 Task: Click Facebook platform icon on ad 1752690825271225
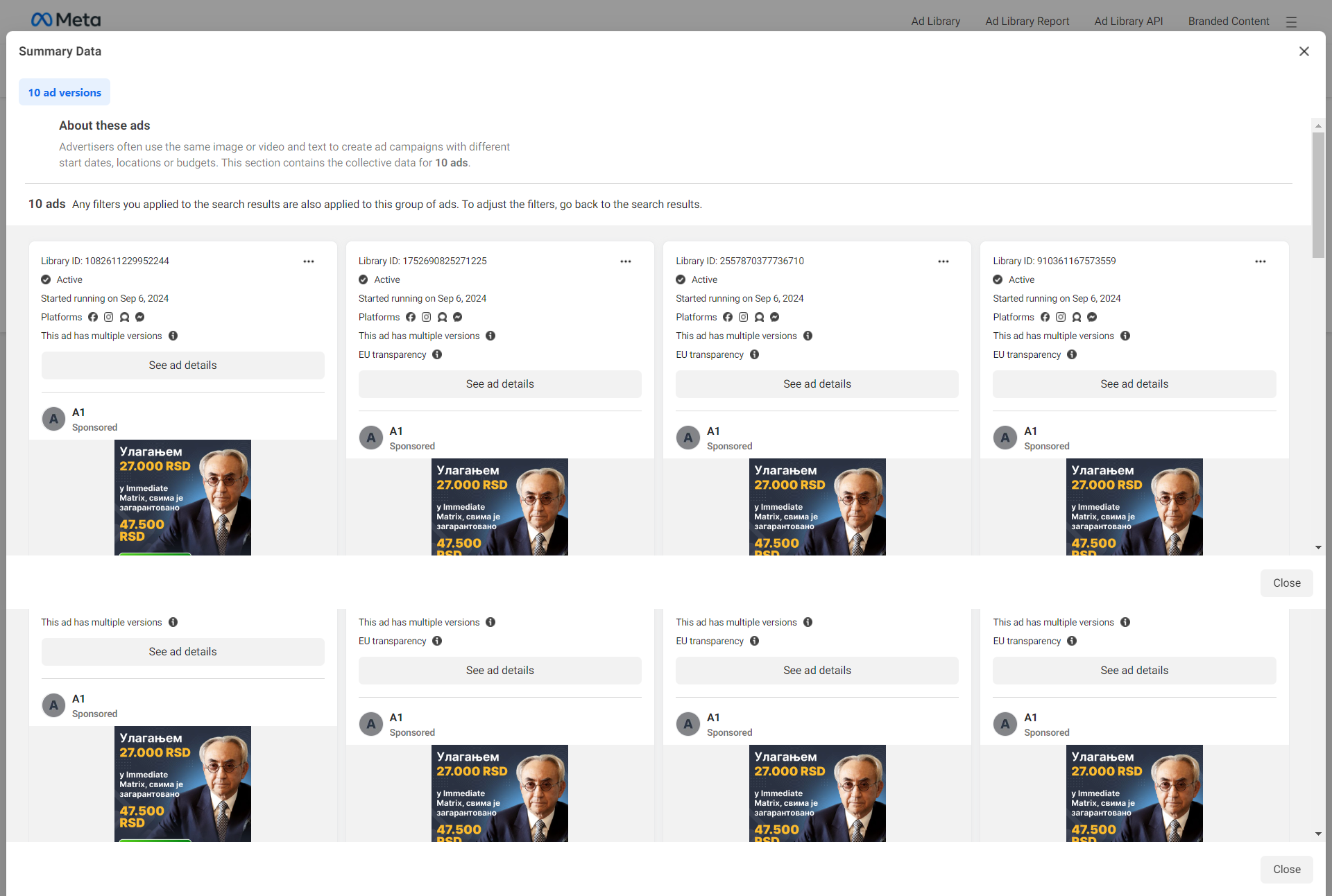tap(411, 317)
